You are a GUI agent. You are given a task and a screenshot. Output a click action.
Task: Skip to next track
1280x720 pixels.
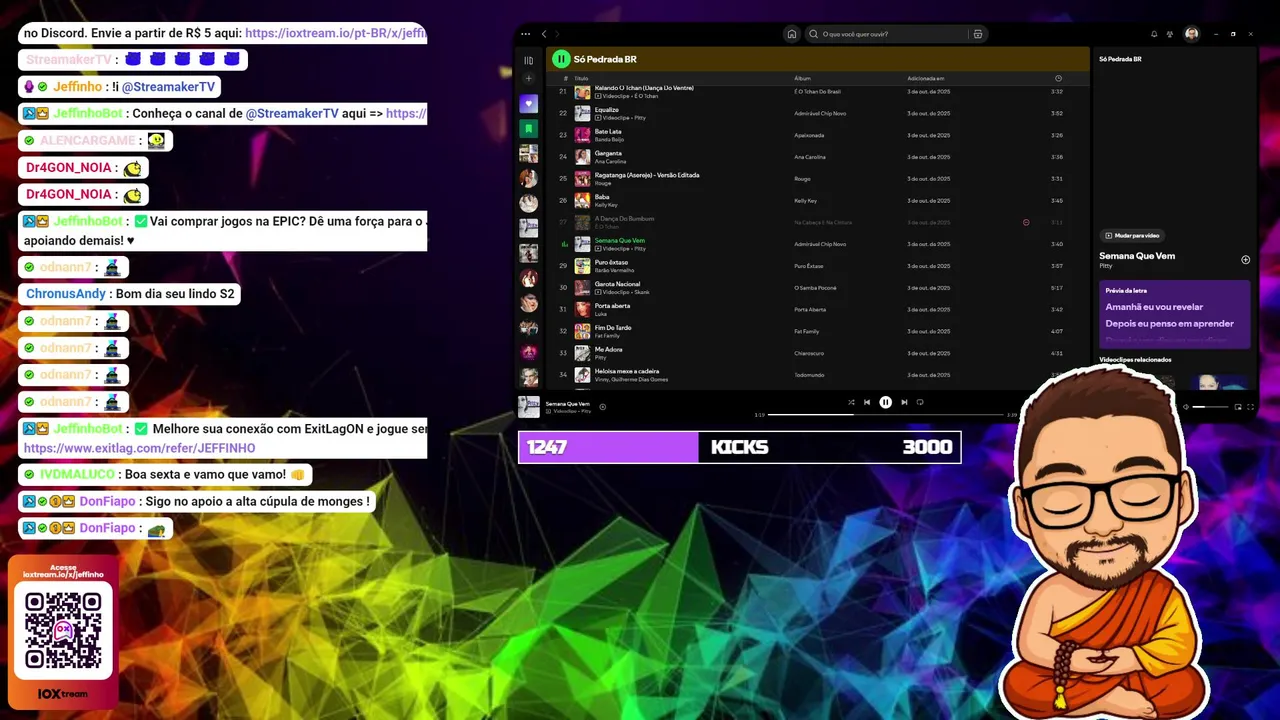point(904,402)
